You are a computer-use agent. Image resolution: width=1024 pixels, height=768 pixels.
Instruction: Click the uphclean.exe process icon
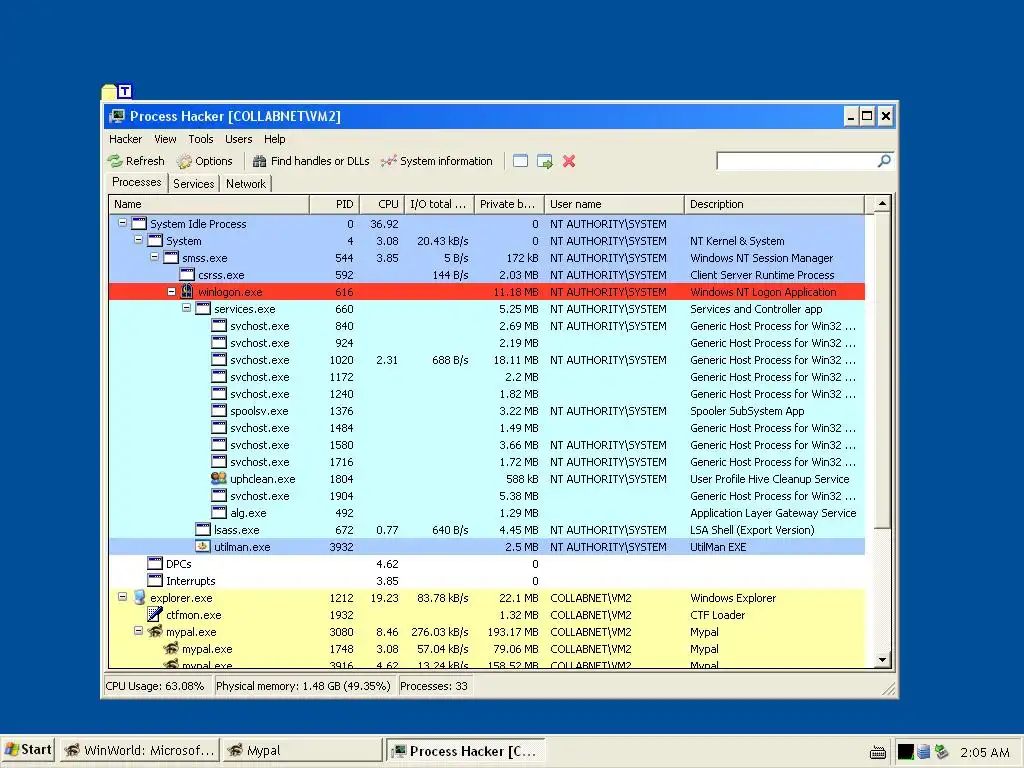[x=219, y=478]
